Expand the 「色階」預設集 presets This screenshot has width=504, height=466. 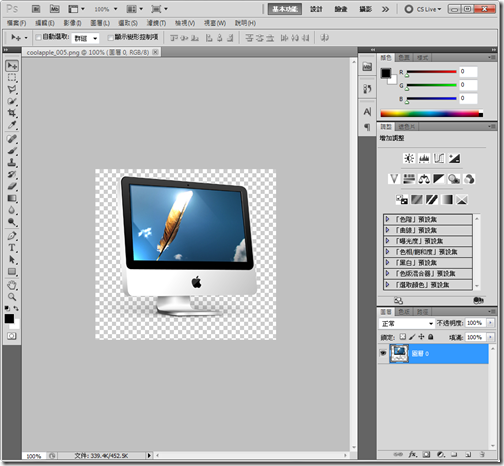[x=387, y=219]
